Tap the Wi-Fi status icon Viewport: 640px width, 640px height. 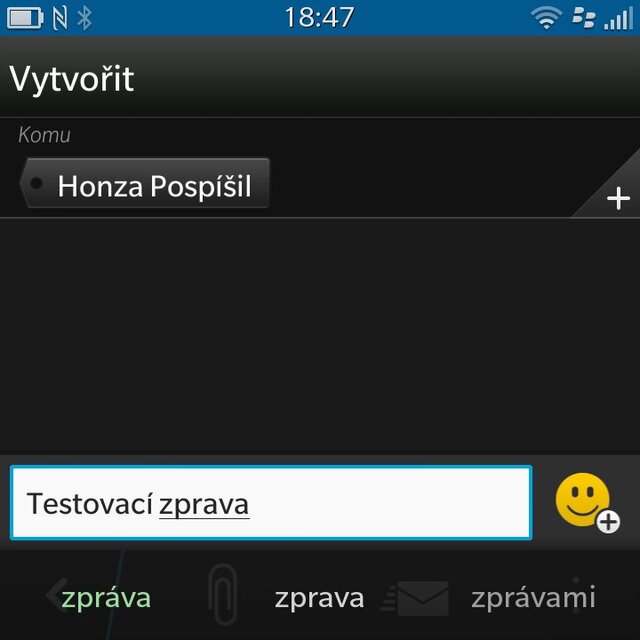tap(546, 18)
